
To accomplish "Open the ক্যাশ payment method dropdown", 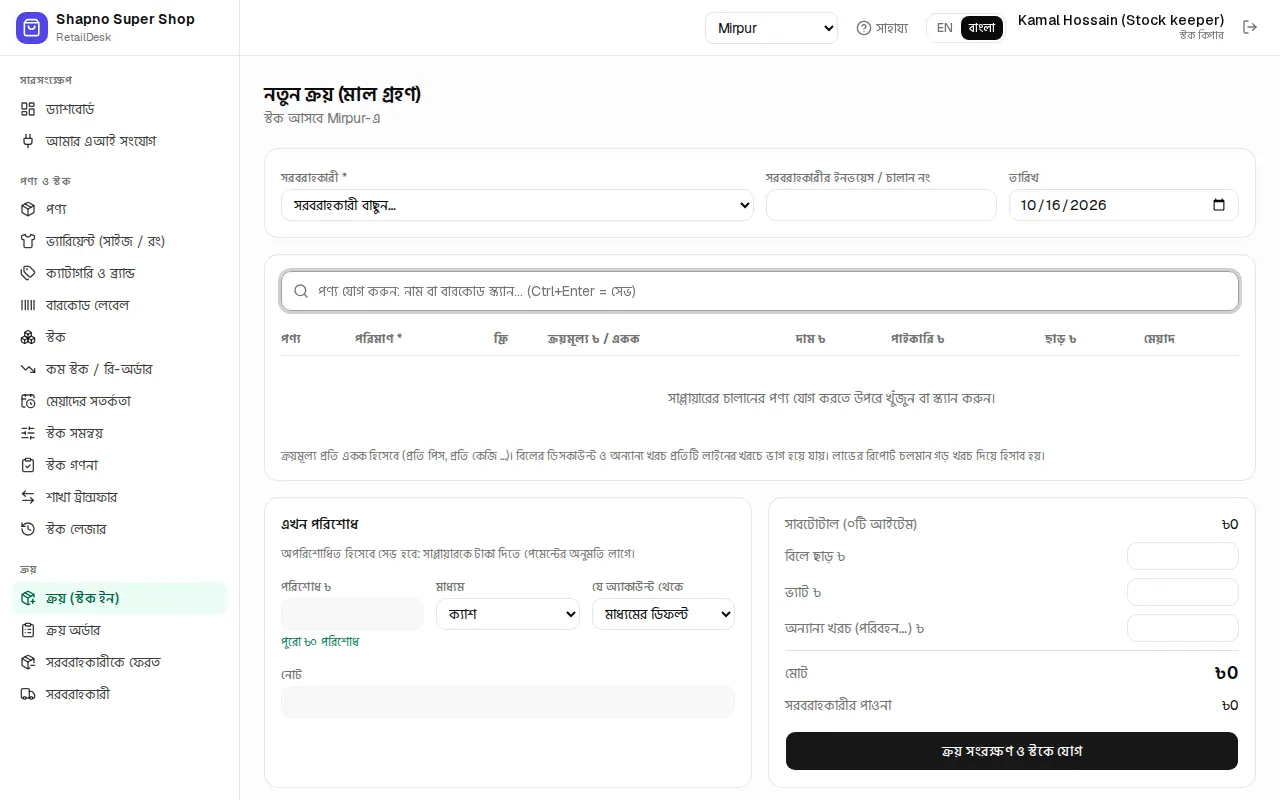I will 508,614.
